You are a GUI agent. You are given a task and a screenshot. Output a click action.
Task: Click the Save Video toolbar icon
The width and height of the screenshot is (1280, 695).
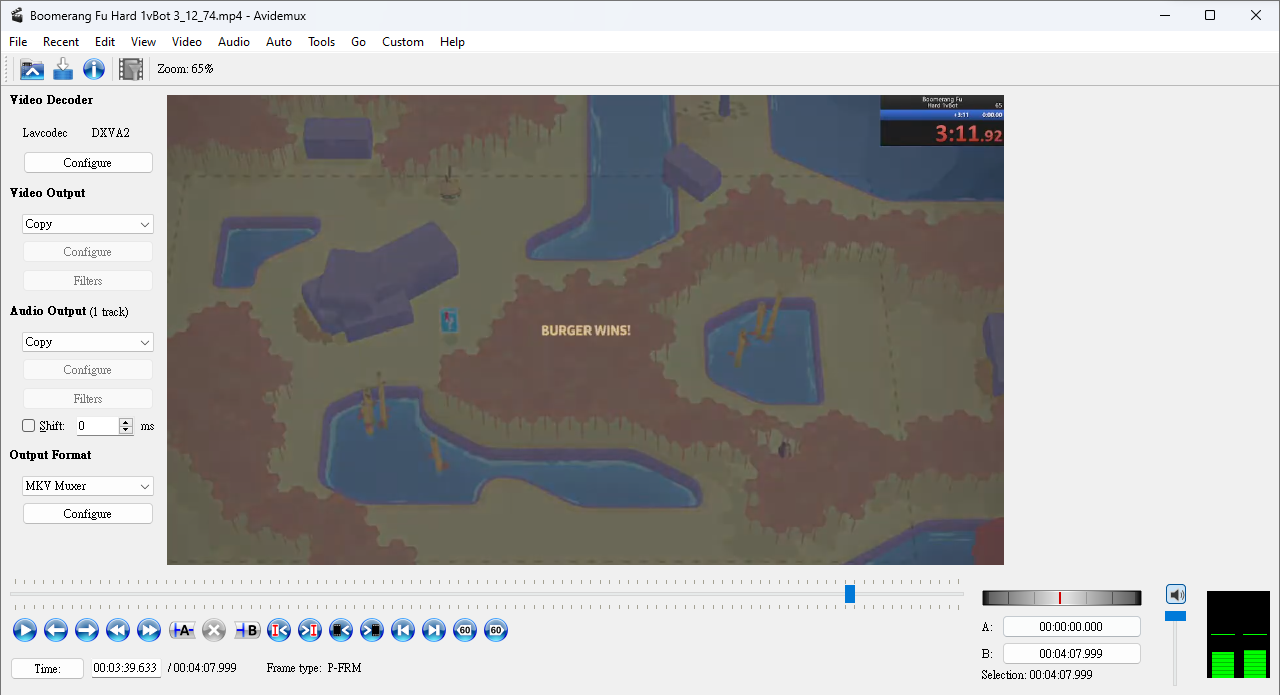(x=63, y=69)
